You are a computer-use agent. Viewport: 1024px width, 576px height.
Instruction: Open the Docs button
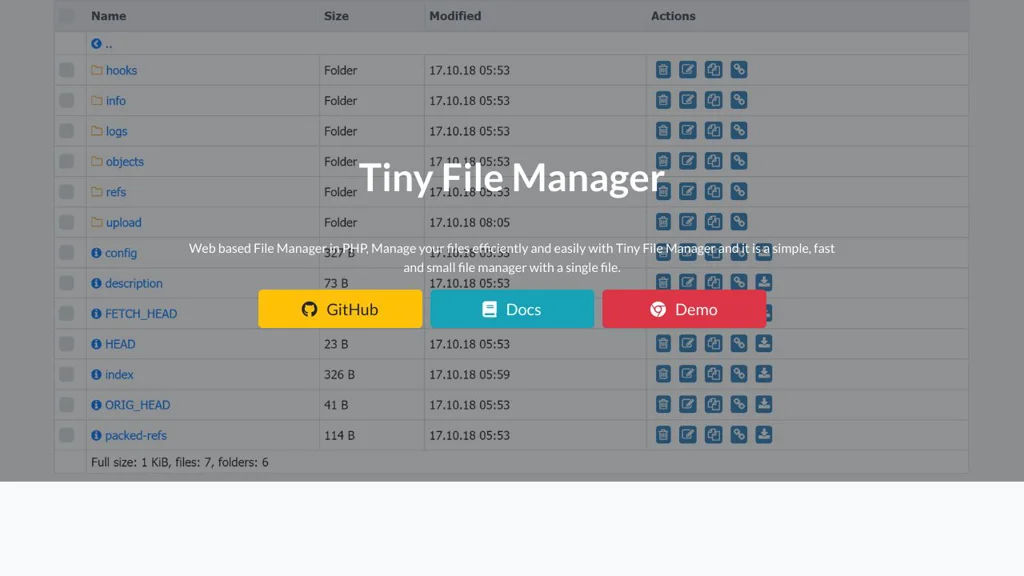512,309
